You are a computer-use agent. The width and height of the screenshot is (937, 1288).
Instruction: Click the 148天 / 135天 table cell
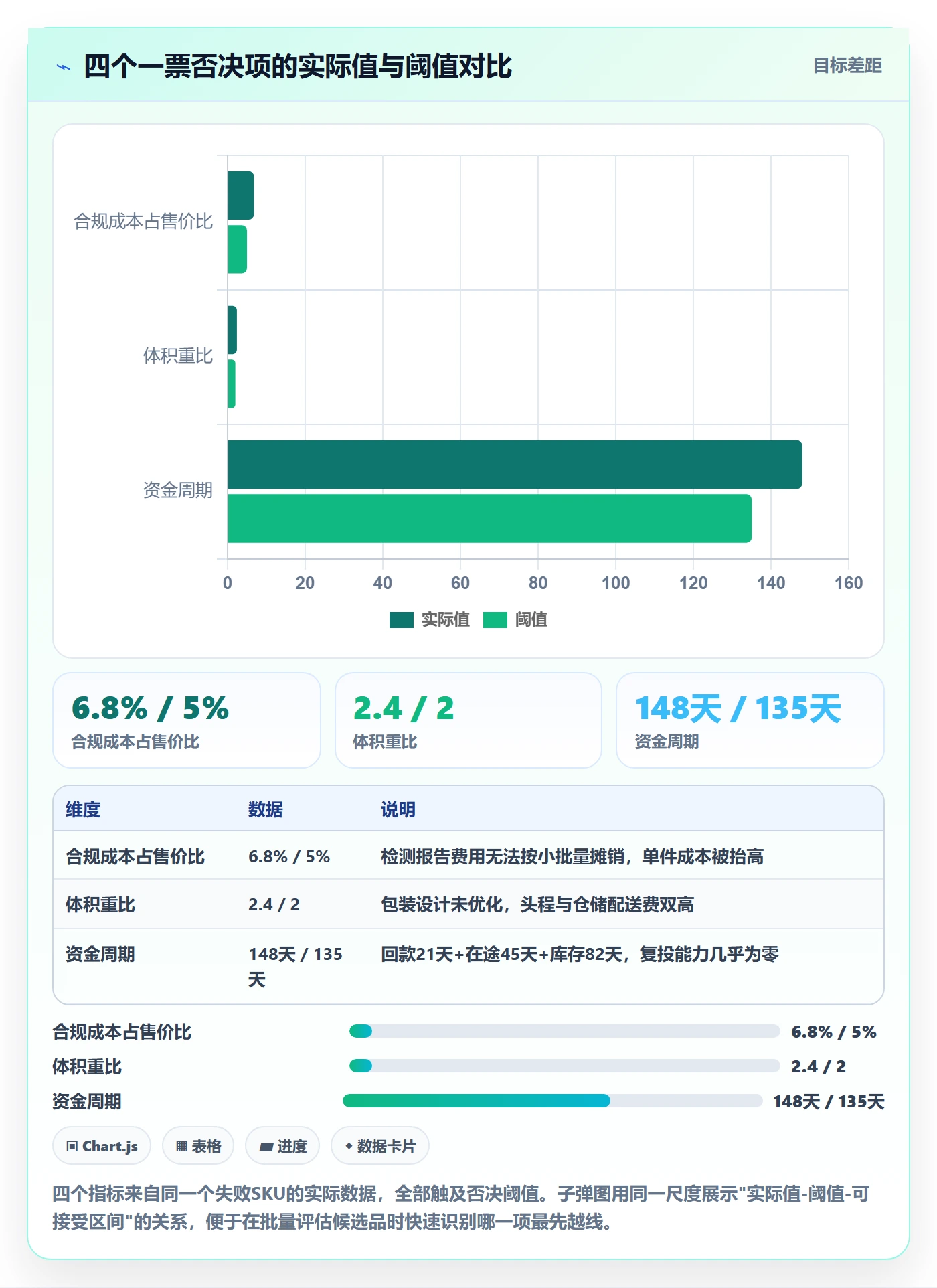(x=296, y=967)
